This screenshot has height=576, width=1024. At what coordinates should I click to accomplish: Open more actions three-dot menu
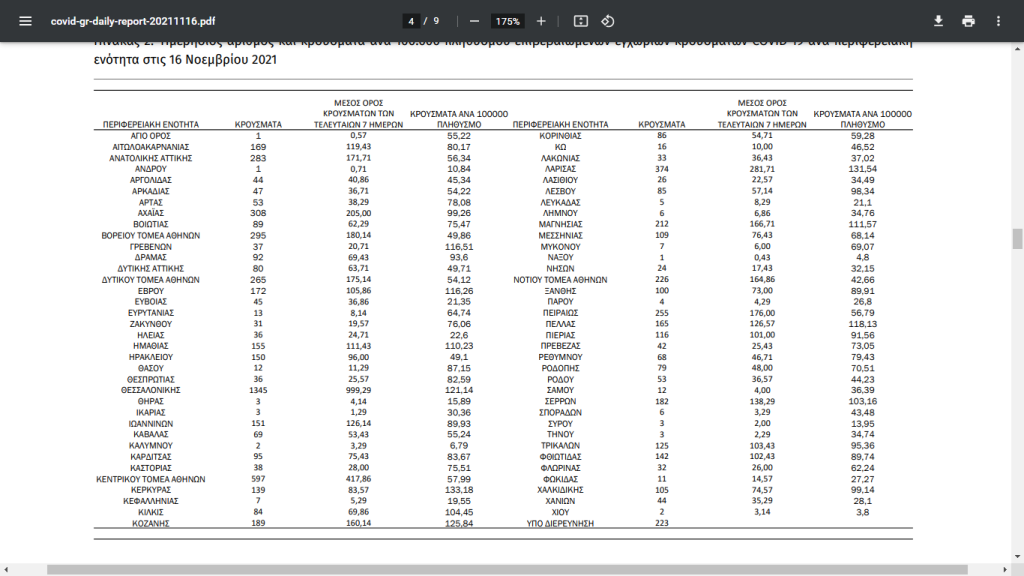click(x=998, y=21)
